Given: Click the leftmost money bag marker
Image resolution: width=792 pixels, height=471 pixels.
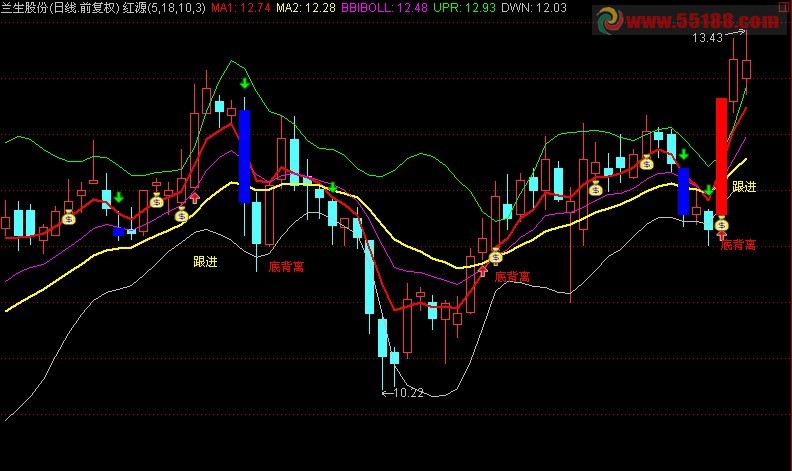Looking at the screenshot, I should (68, 217).
